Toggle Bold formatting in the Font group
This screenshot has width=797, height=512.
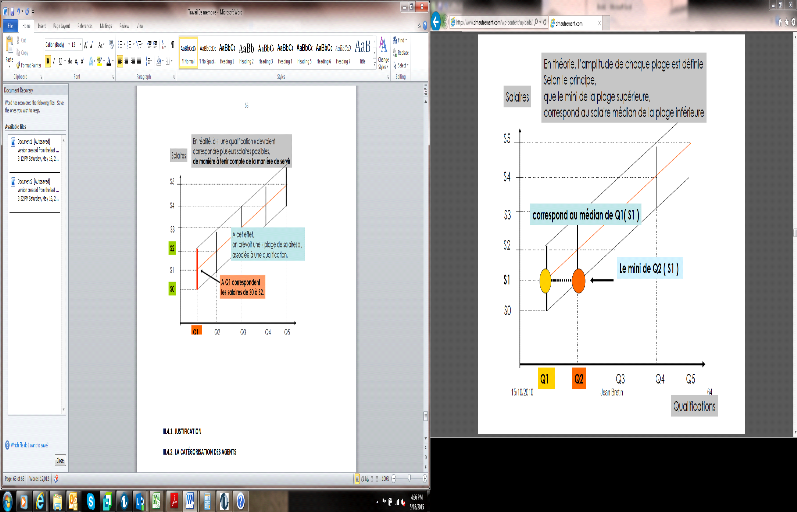48,60
